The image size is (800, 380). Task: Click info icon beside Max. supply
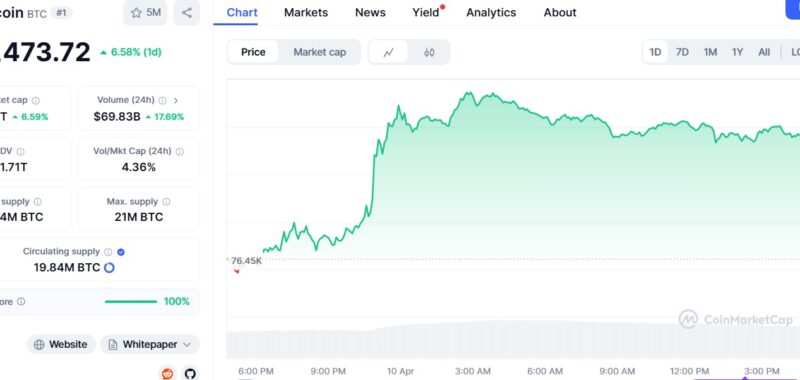(x=166, y=202)
